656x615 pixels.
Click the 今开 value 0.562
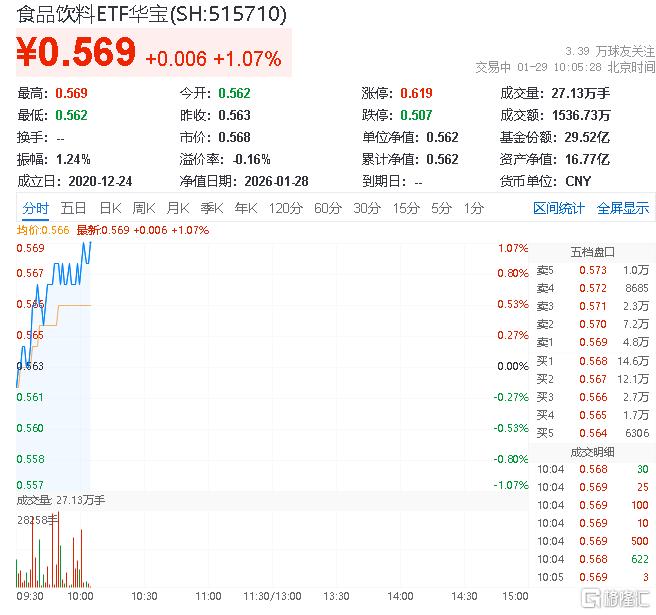click(234, 93)
